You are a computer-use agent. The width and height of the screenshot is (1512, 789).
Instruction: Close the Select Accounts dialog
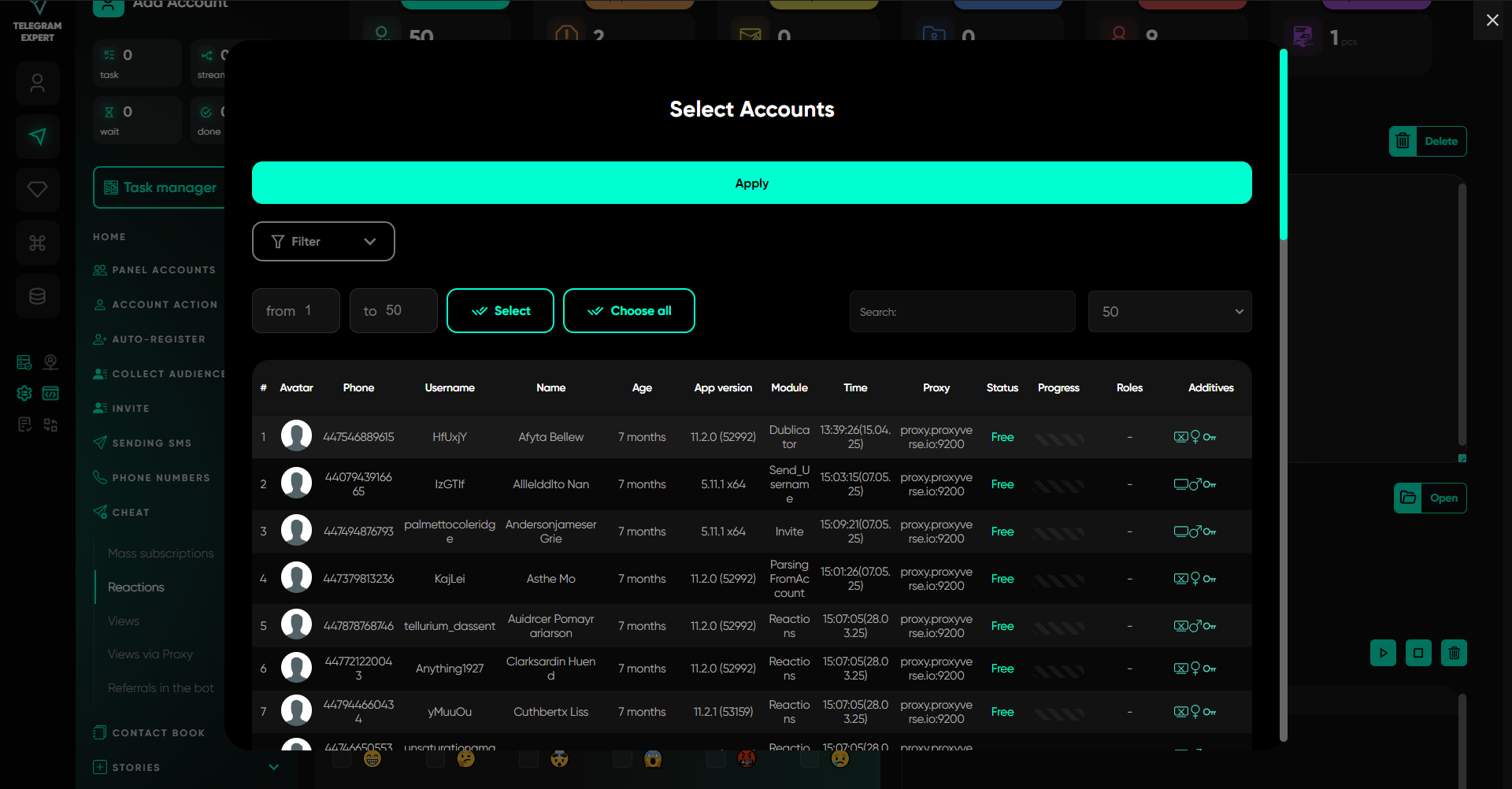1492,20
